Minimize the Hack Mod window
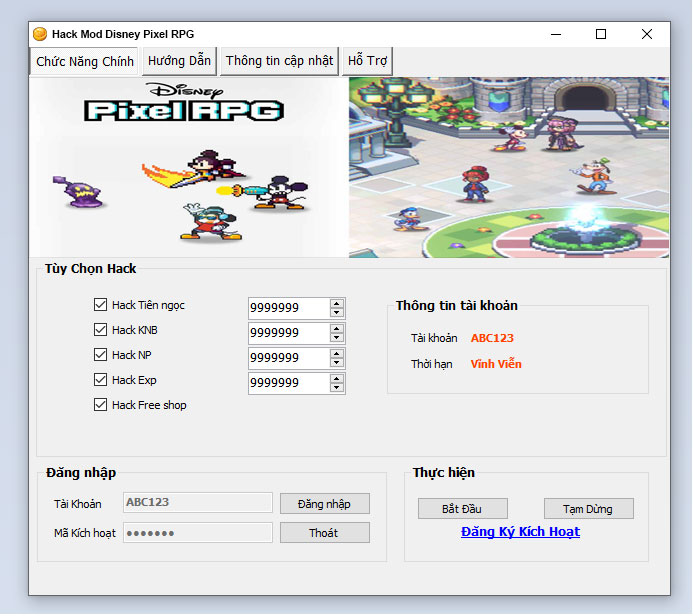The image size is (693, 616). (556, 34)
